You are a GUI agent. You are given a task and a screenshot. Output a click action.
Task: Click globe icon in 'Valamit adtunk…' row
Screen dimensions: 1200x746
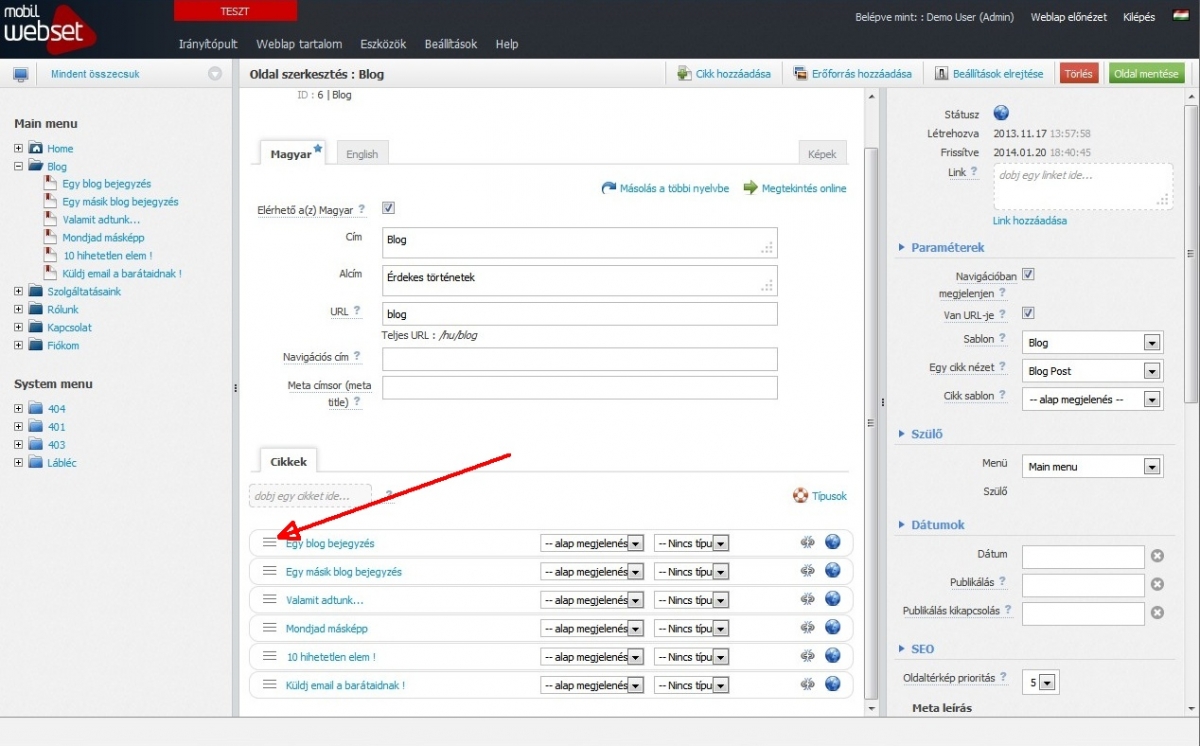point(832,599)
